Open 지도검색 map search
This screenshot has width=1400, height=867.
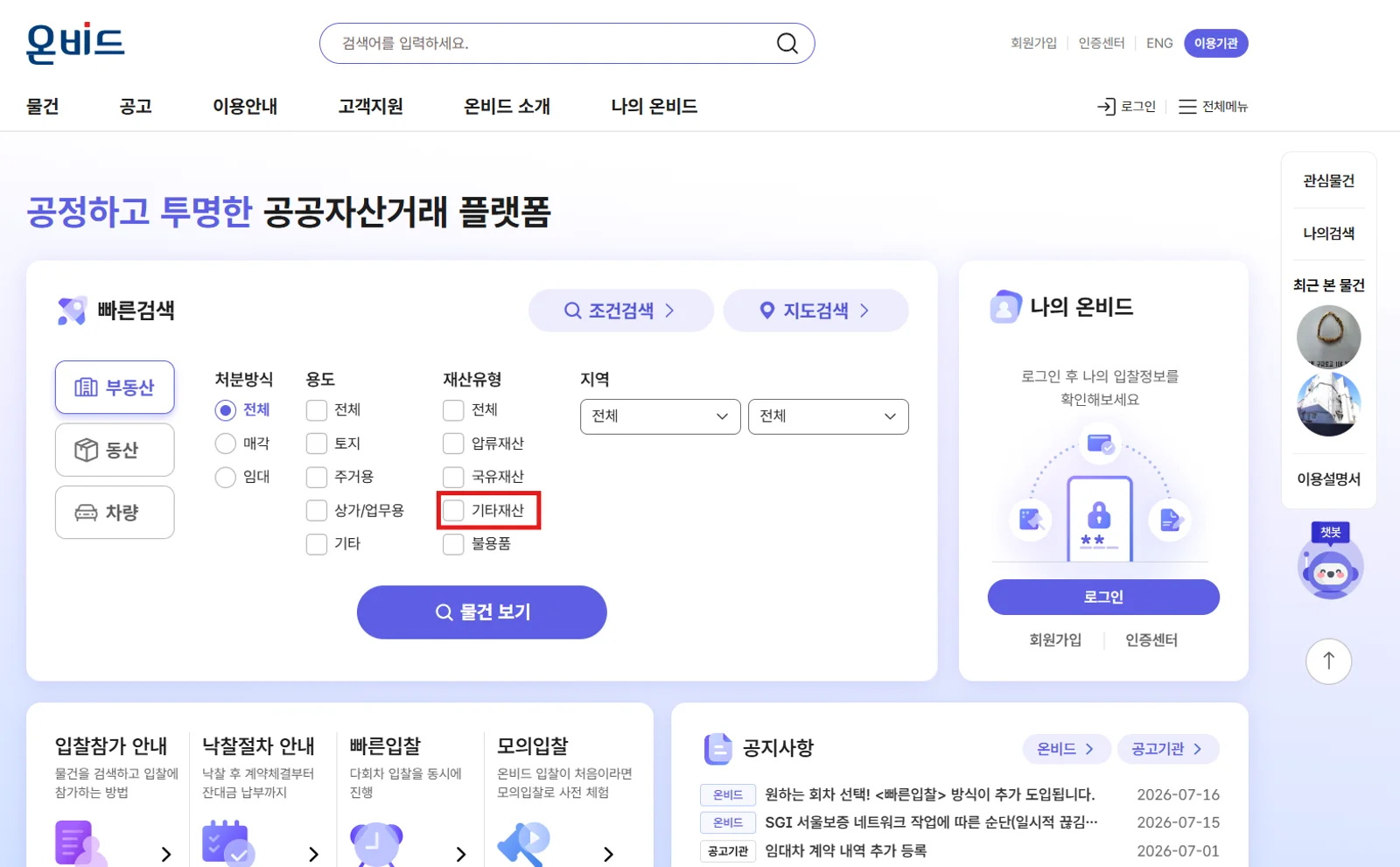coord(815,311)
